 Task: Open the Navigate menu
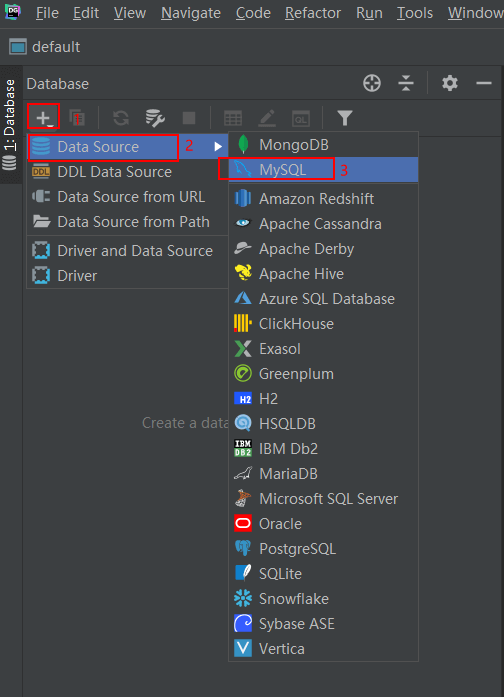[x=191, y=13]
